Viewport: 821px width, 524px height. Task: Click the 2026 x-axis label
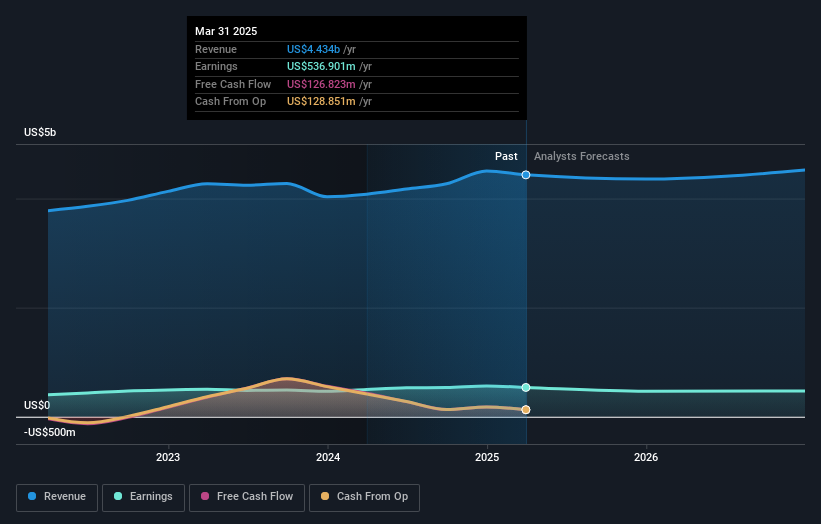pyautogui.click(x=646, y=457)
